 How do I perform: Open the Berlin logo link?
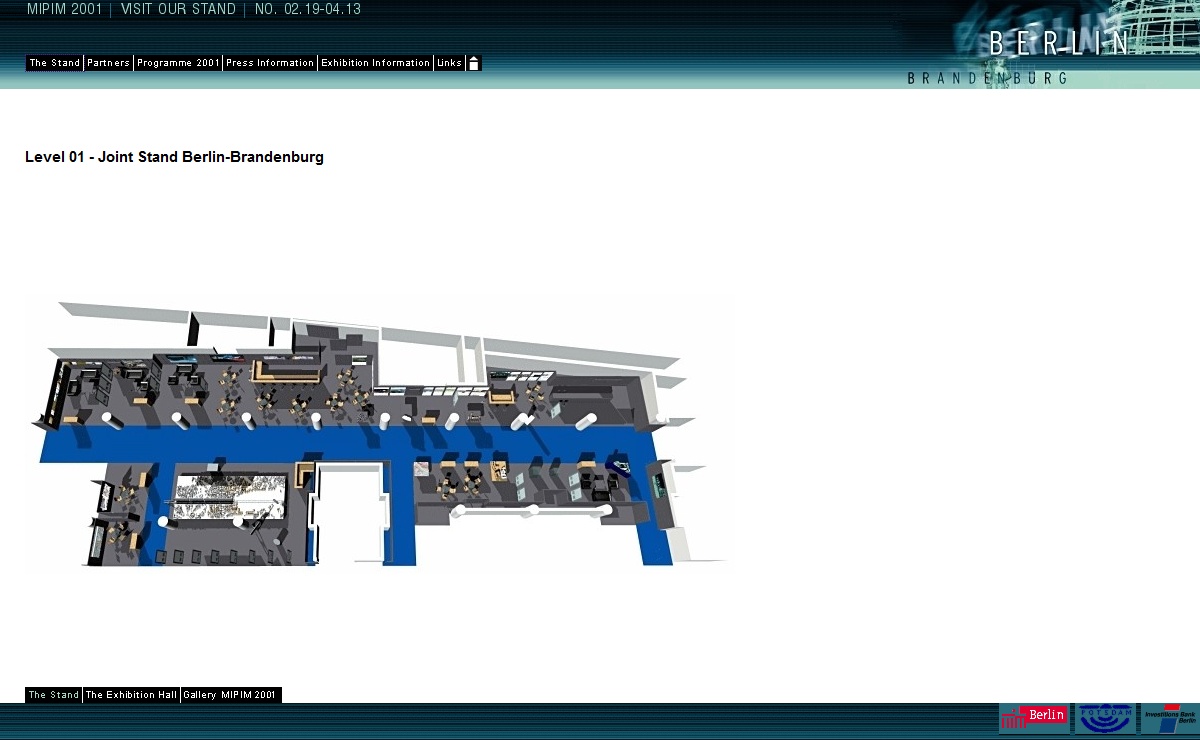(x=1033, y=717)
